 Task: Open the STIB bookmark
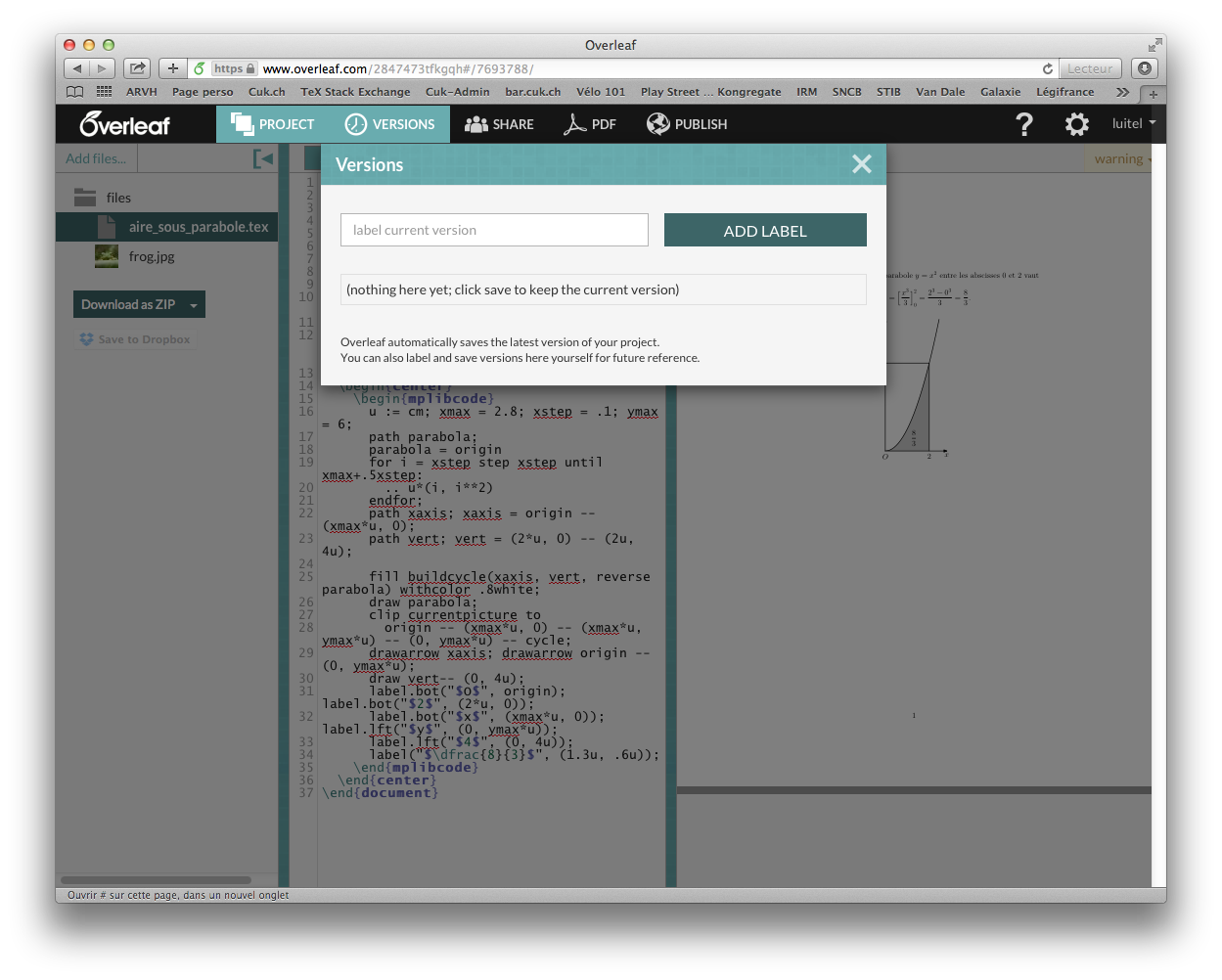888,92
